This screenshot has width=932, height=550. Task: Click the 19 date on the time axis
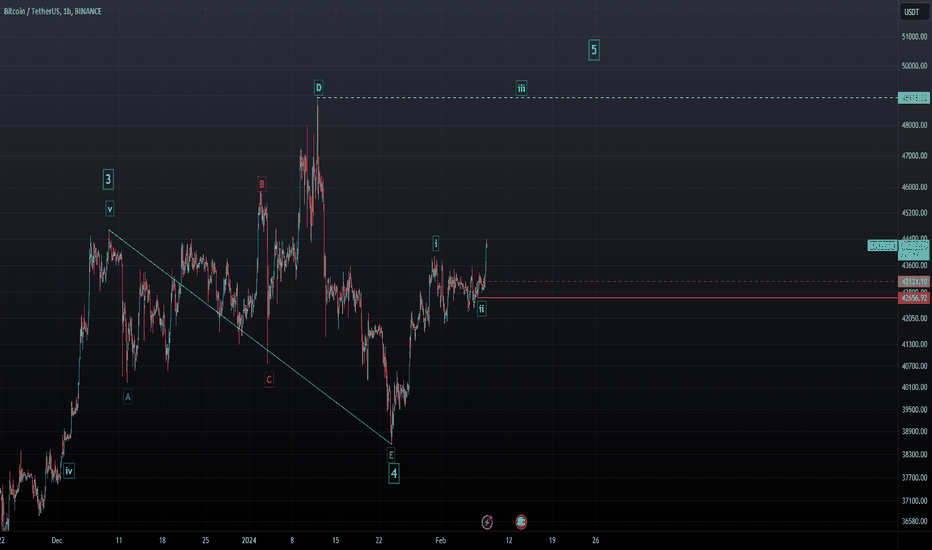click(552, 540)
